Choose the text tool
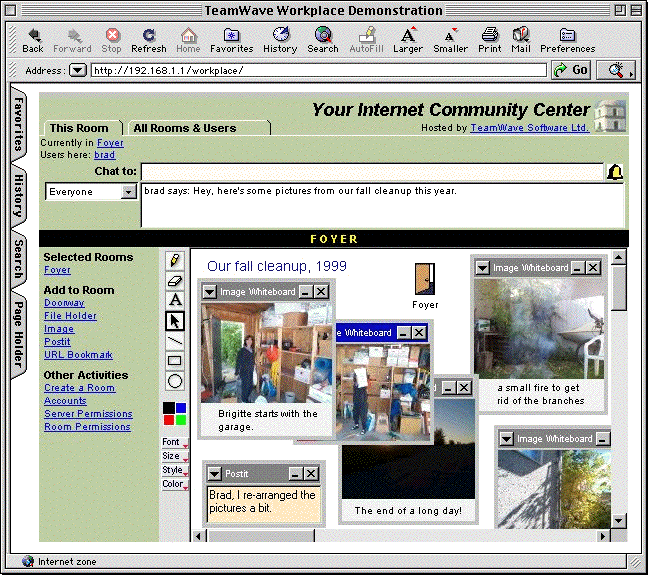This screenshot has height=575, width=648. click(175, 300)
